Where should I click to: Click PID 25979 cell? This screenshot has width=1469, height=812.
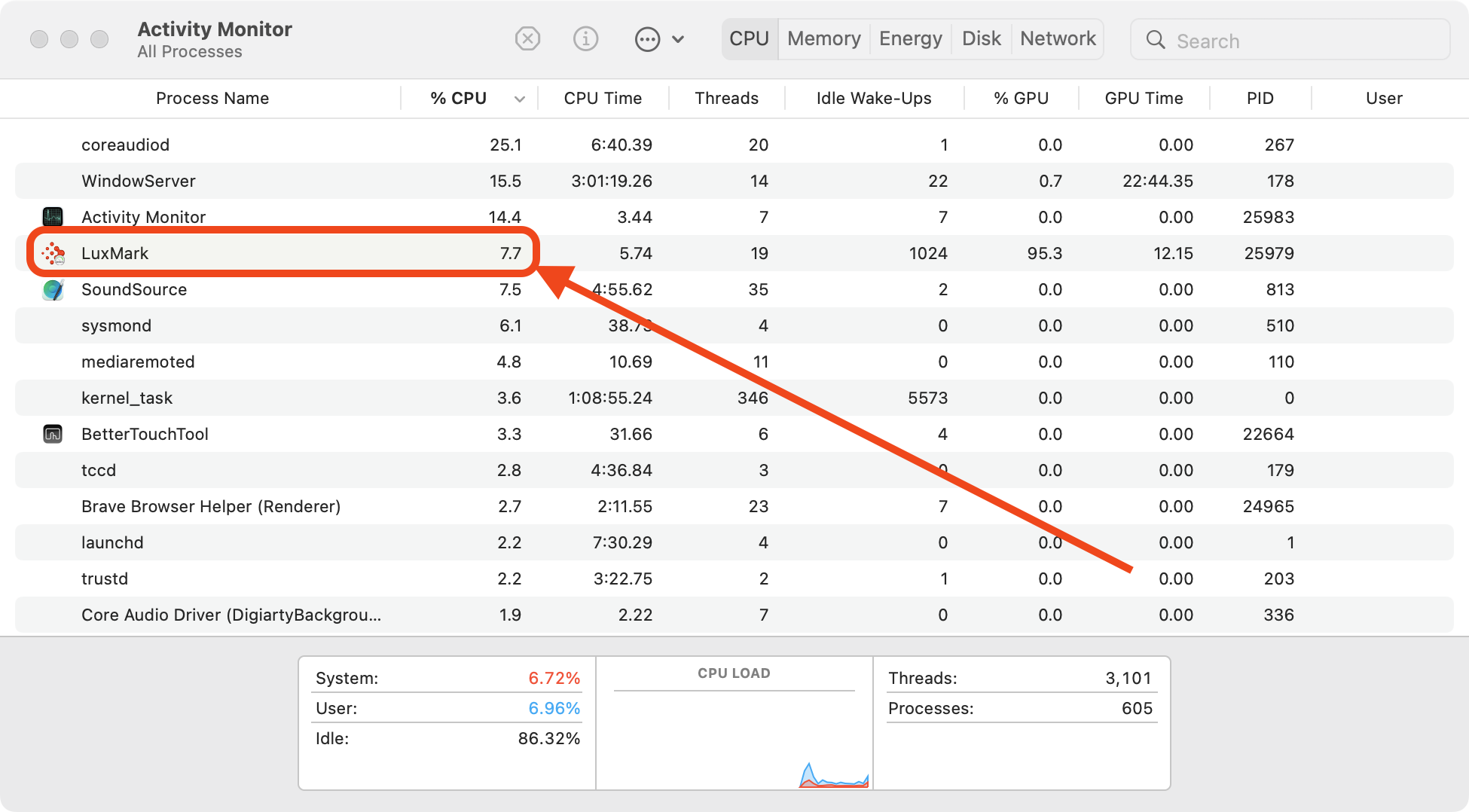1269,253
